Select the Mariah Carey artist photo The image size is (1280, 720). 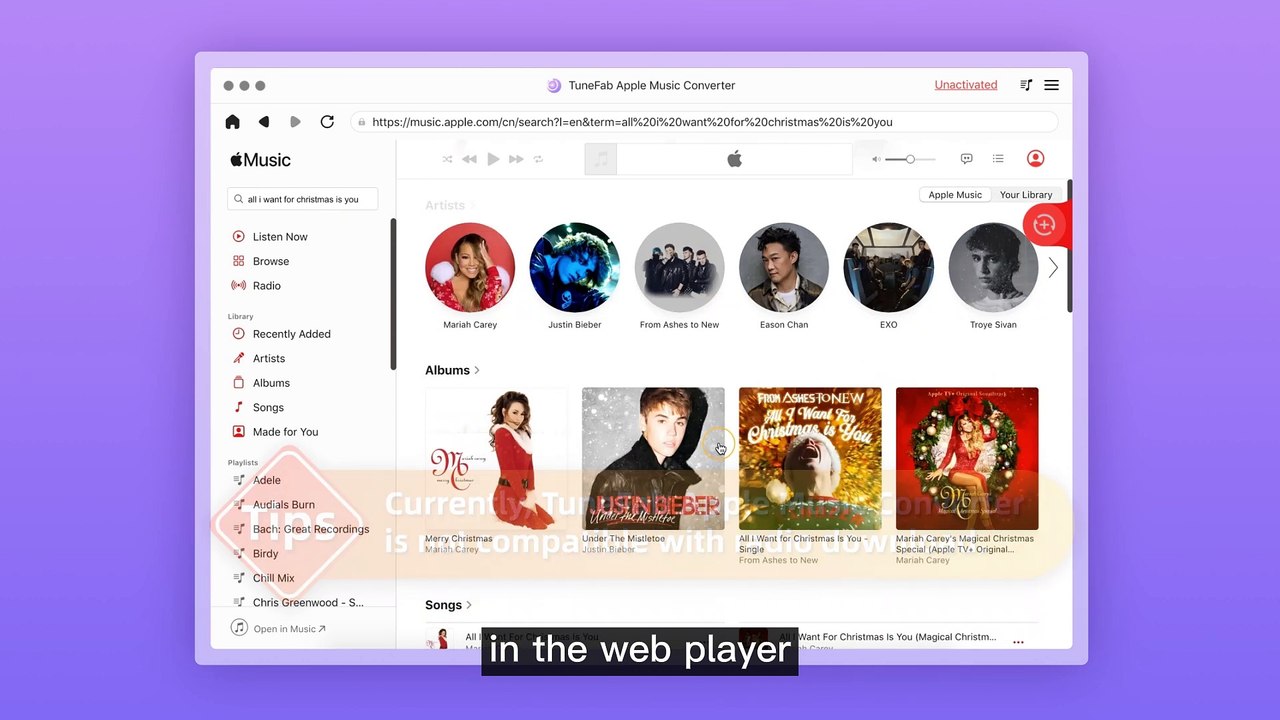coord(470,268)
